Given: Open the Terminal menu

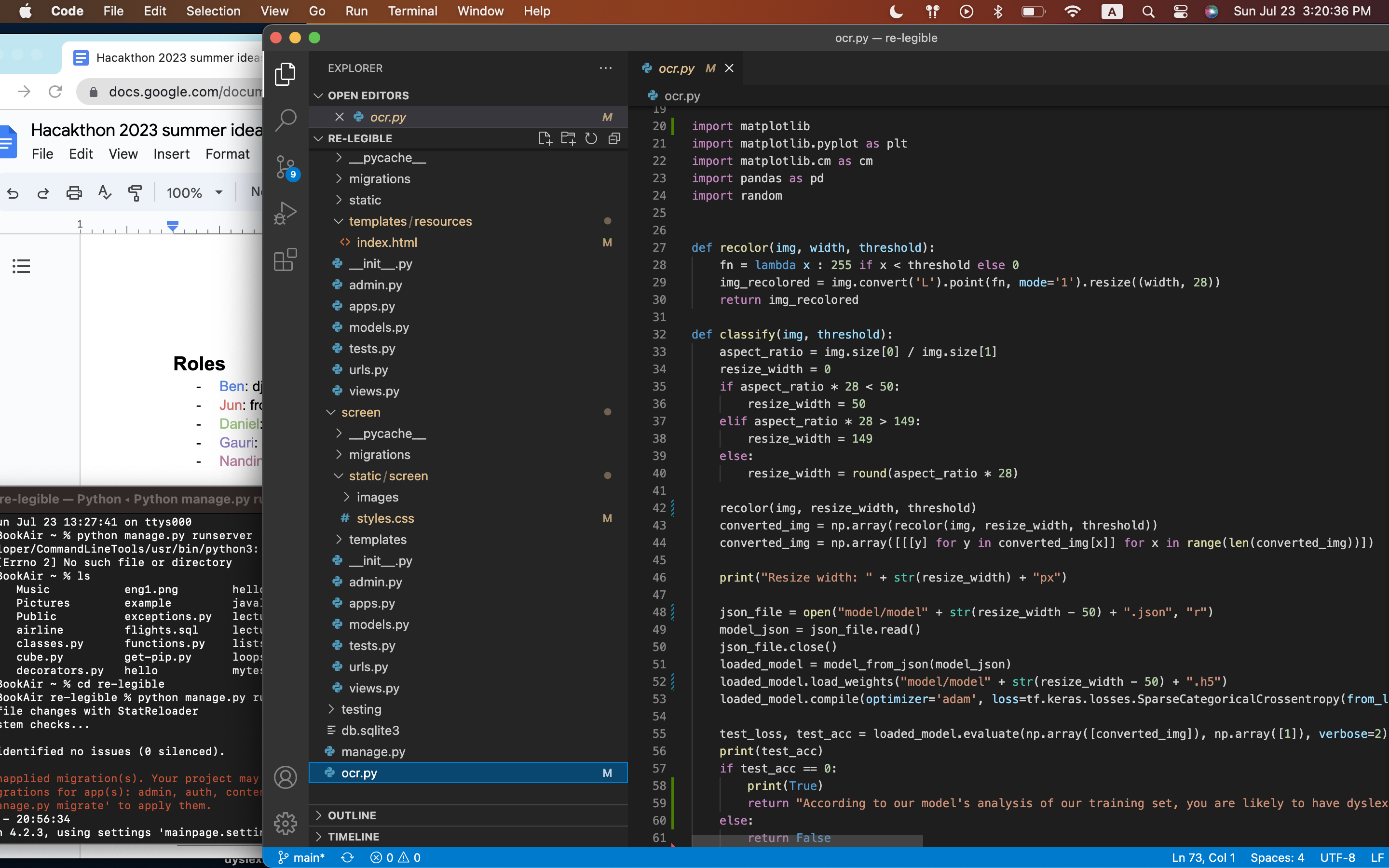Looking at the screenshot, I should pos(412,12).
